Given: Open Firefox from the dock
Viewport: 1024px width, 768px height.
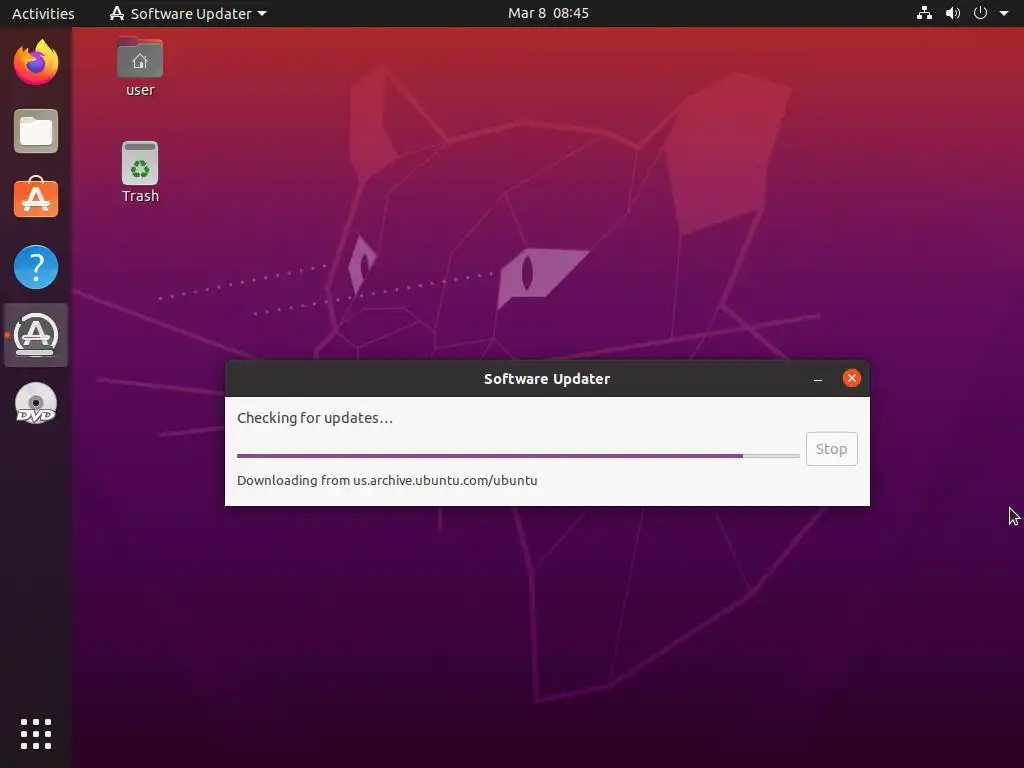Looking at the screenshot, I should (36, 63).
